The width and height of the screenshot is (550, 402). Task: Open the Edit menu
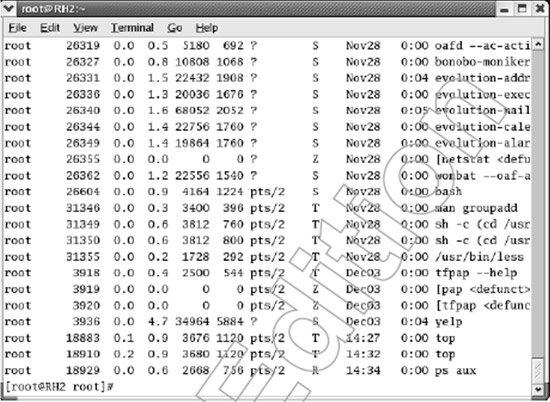tap(50, 28)
